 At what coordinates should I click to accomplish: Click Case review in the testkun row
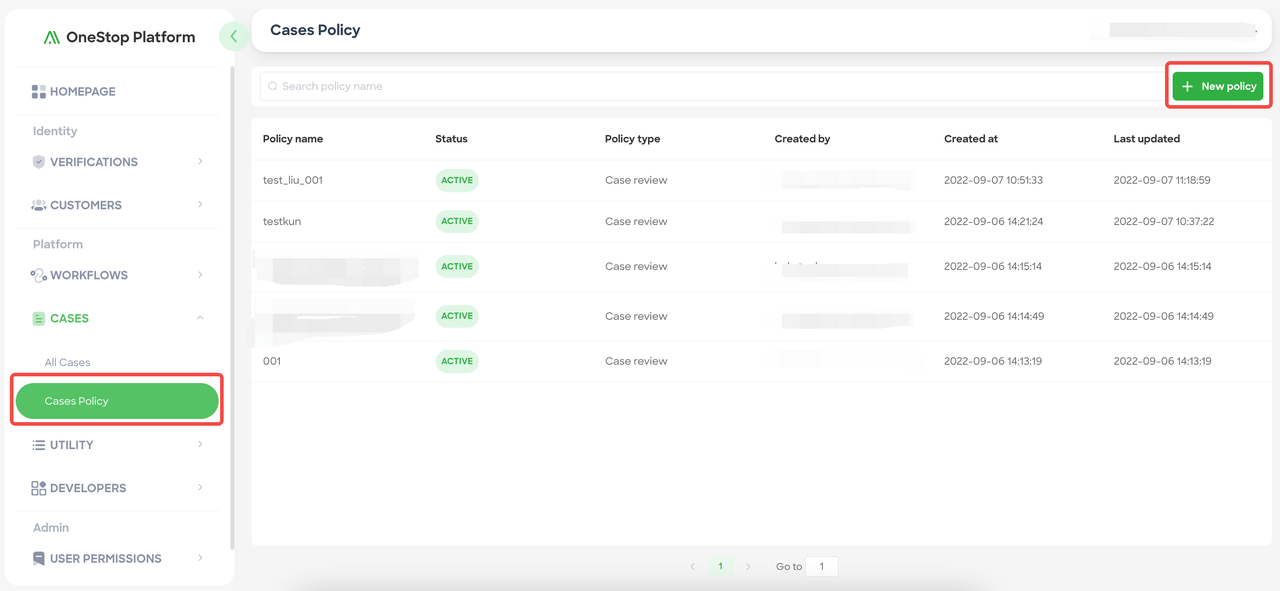[636, 222]
